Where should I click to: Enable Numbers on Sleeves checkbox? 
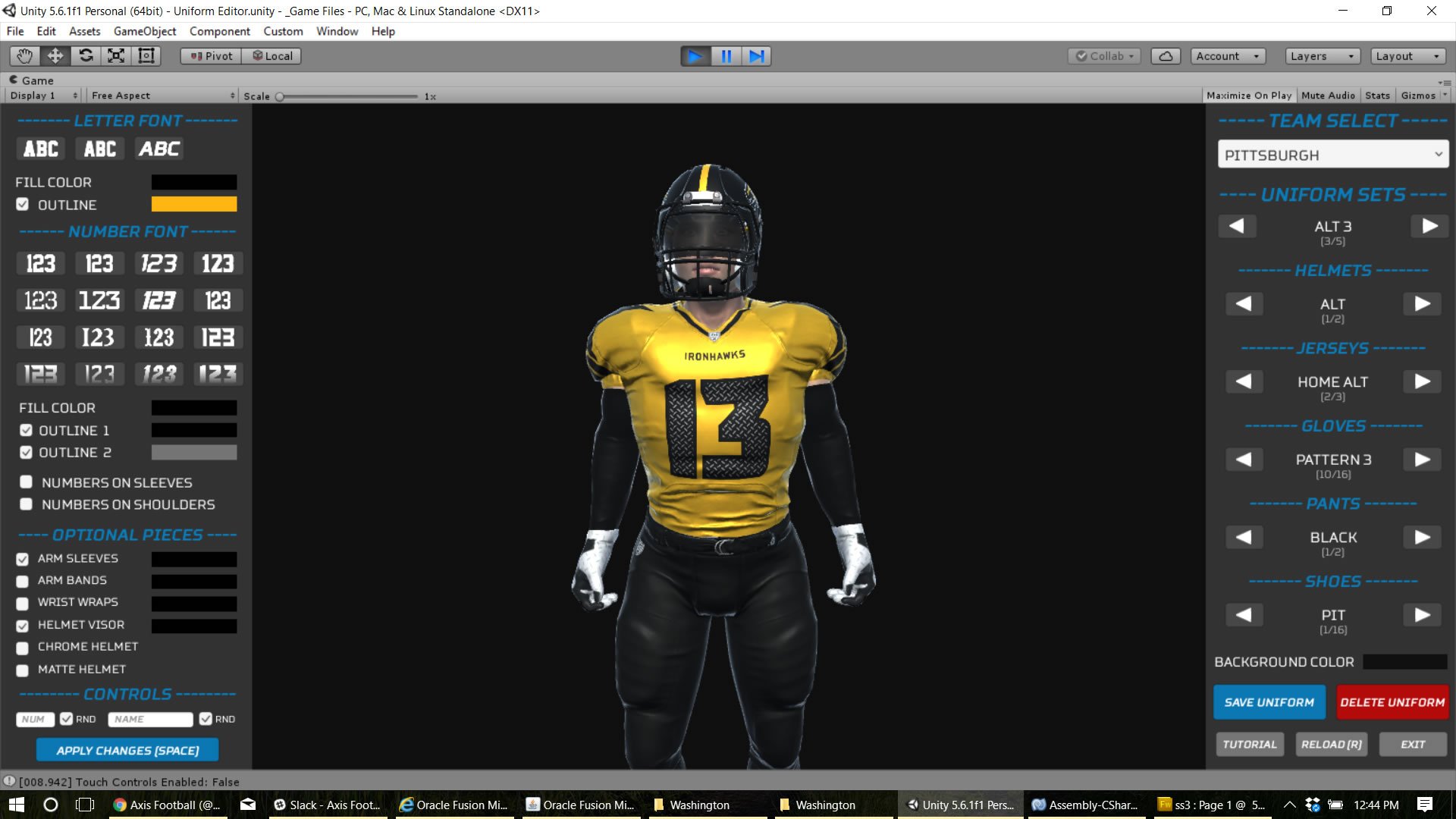point(27,482)
